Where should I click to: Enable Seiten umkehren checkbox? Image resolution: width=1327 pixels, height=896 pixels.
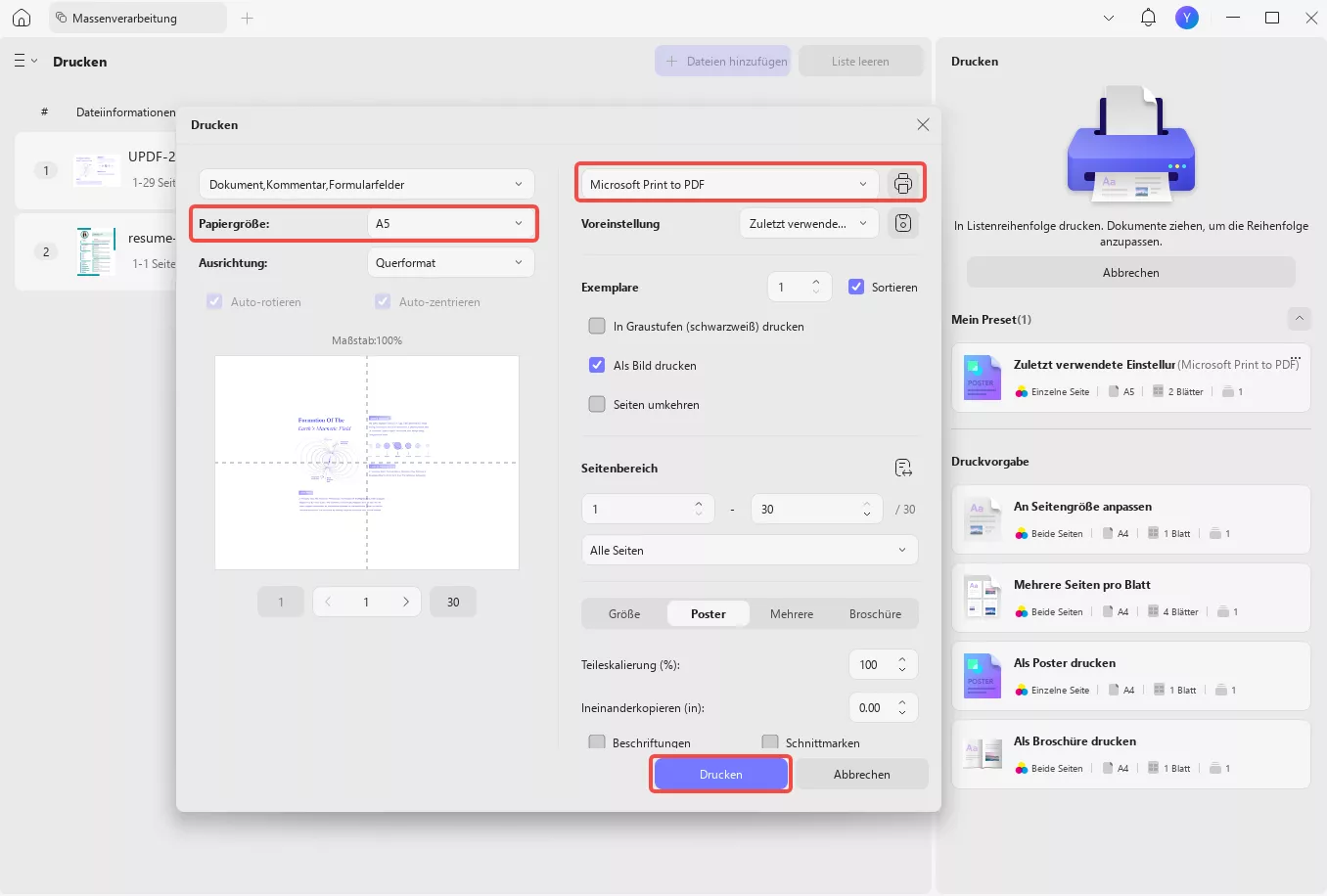597,404
